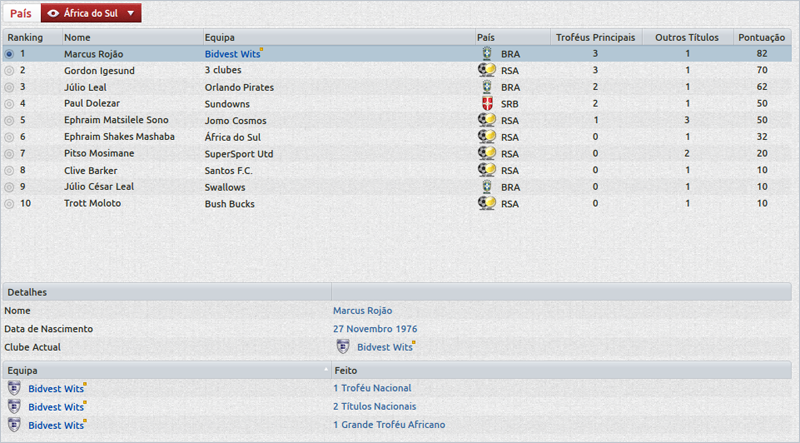Click flag icon in Júlio César Leal row

pyautogui.click(x=487, y=186)
